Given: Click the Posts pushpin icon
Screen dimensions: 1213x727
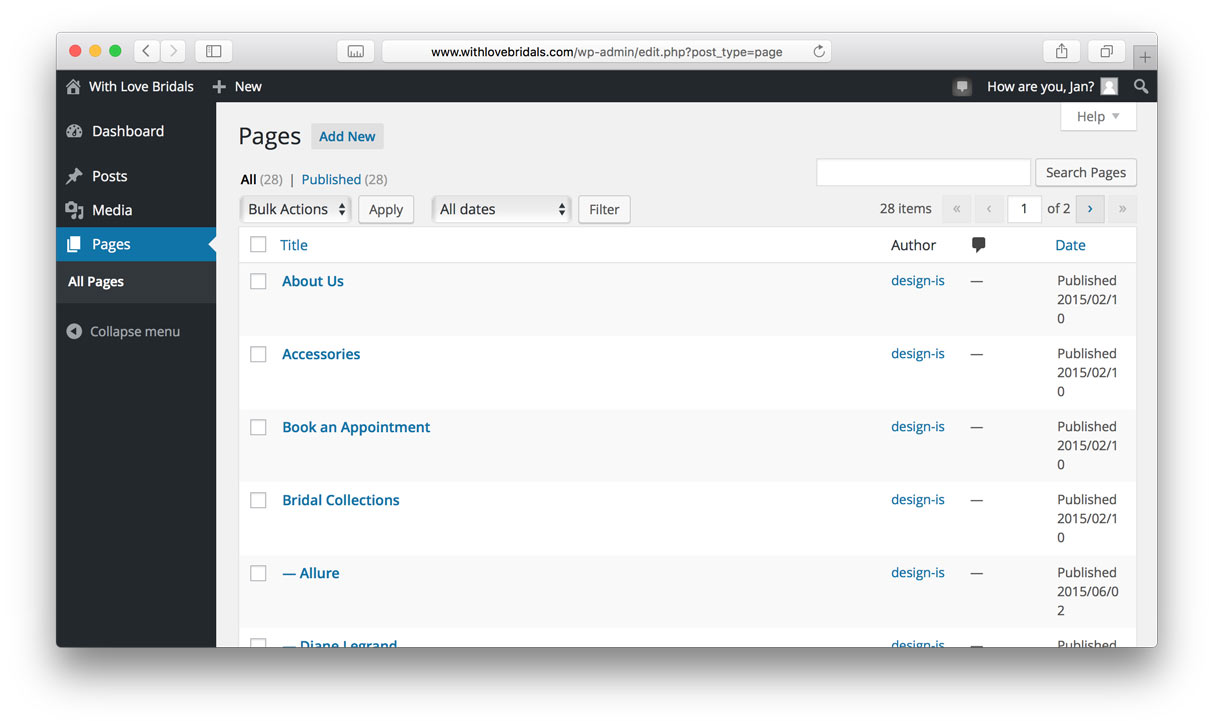Looking at the screenshot, I should click(74, 176).
